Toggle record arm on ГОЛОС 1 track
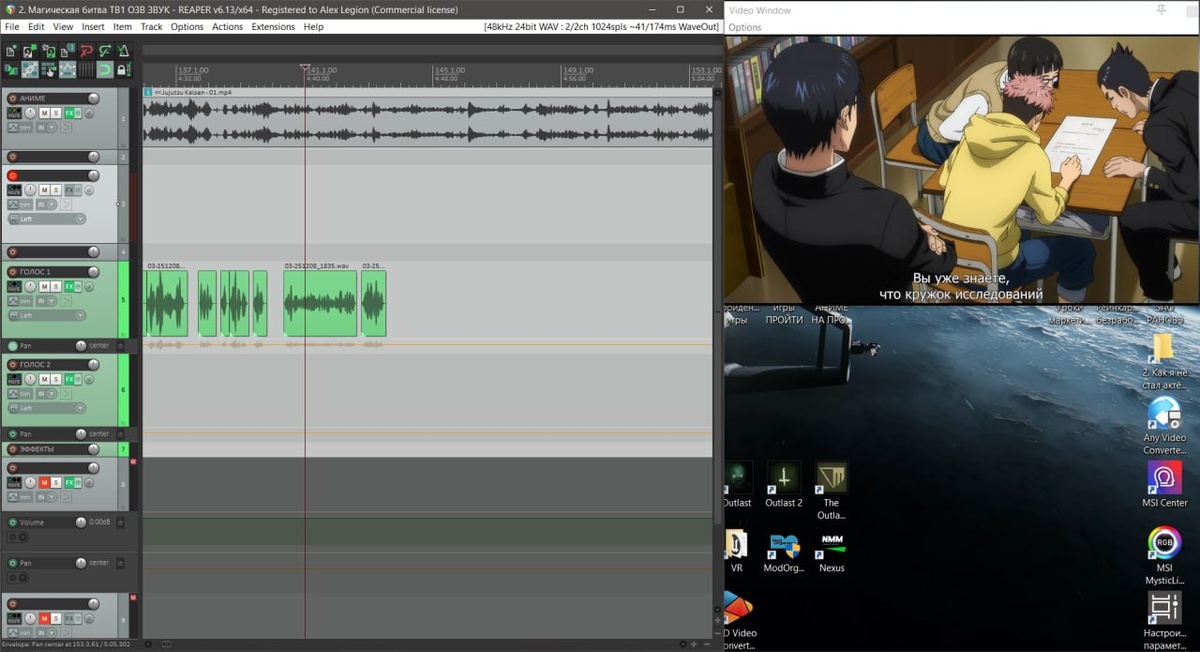Screen dimensions: 1200x652 point(12,271)
